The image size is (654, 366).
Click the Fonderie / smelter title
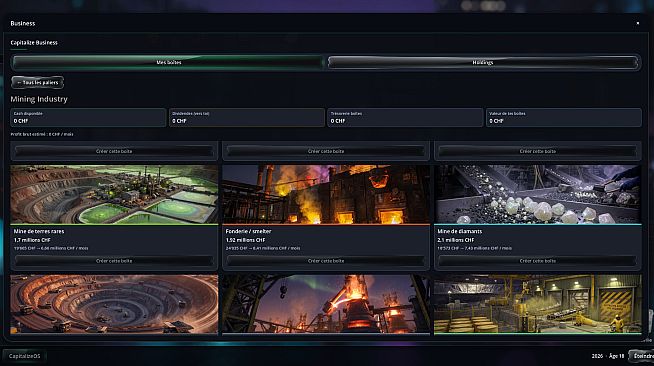(x=248, y=231)
